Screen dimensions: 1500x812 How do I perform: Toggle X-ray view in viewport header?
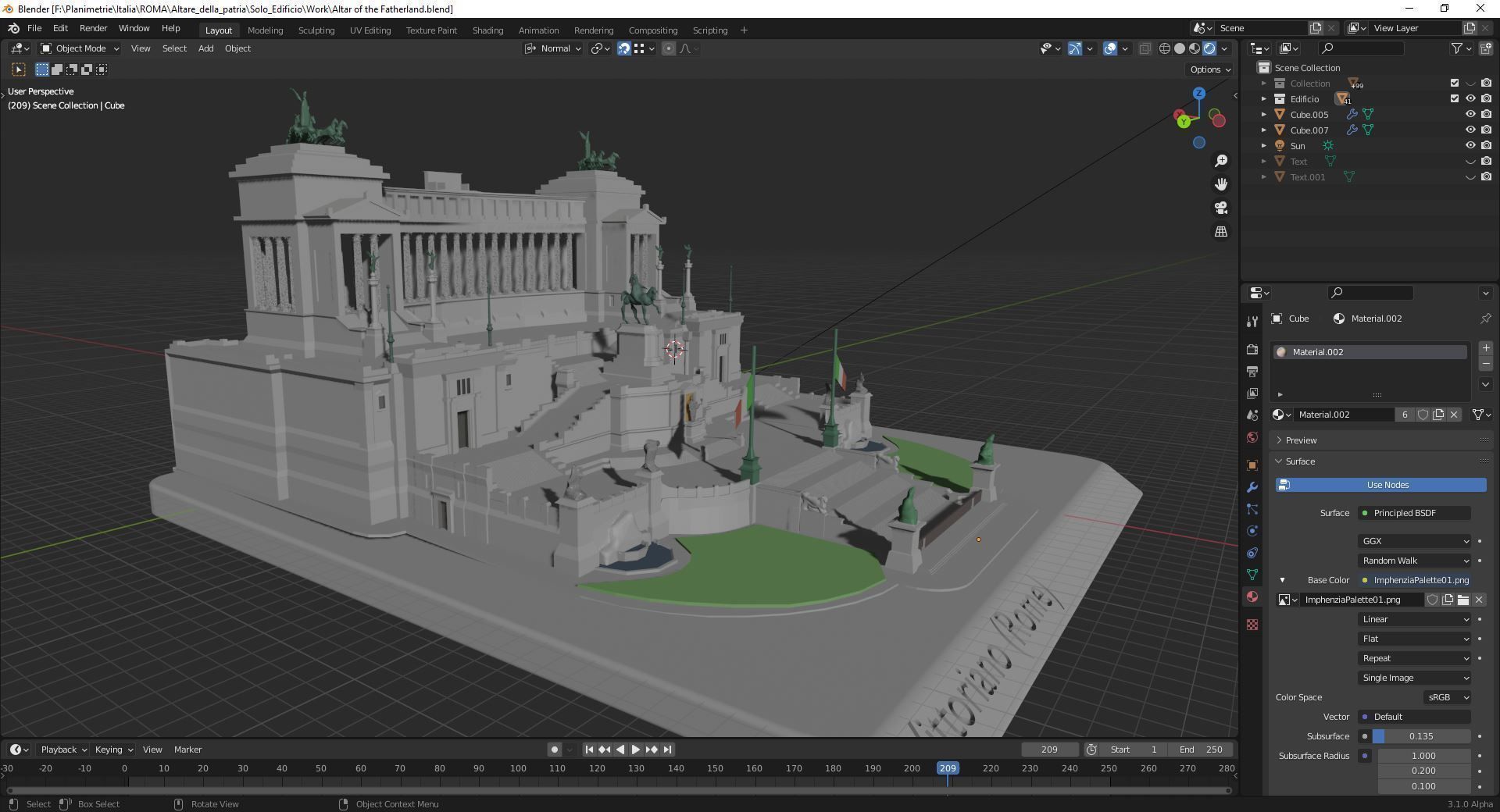click(x=1145, y=48)
